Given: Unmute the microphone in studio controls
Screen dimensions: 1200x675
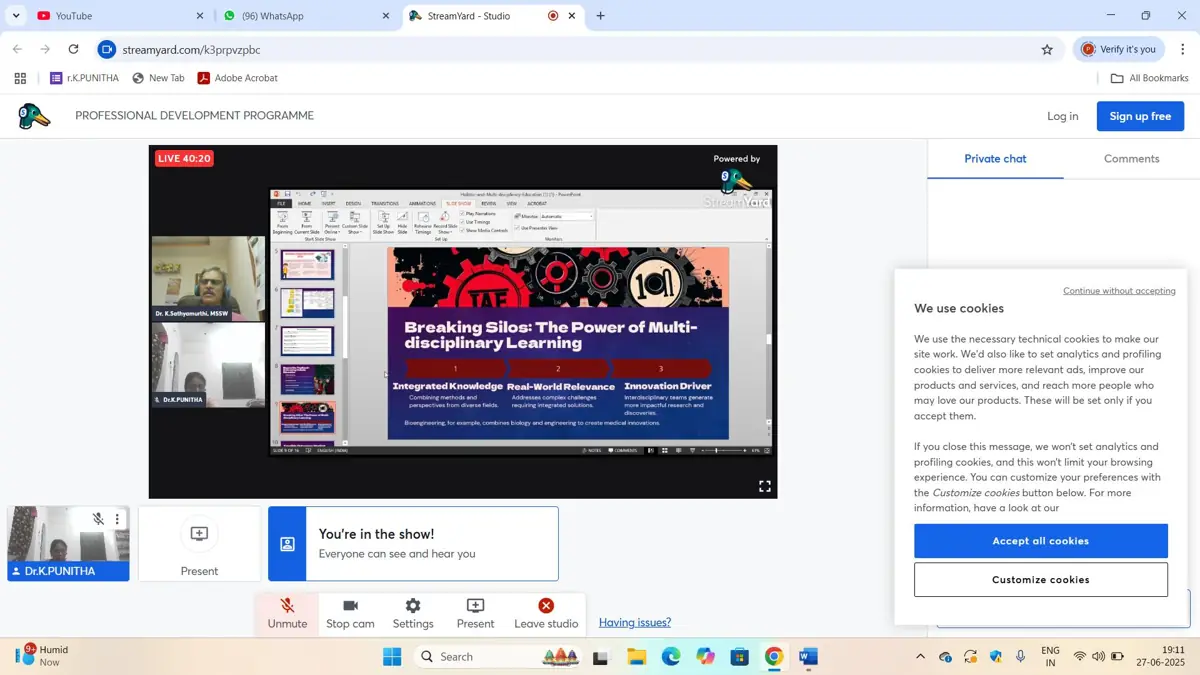Looking at the screenshot, I should [287, 614].
